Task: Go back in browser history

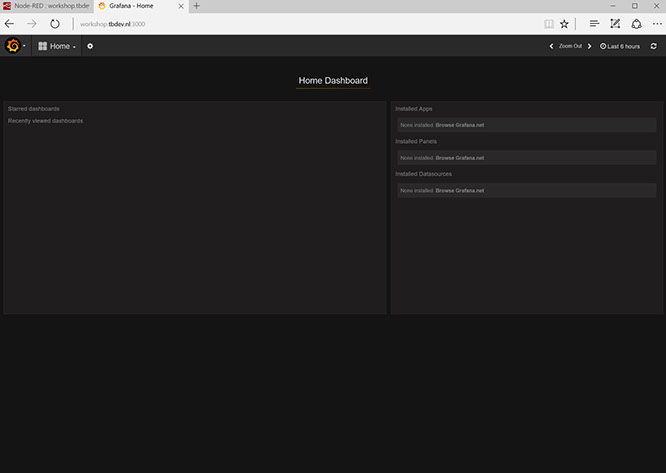Action: click(9, 24)
